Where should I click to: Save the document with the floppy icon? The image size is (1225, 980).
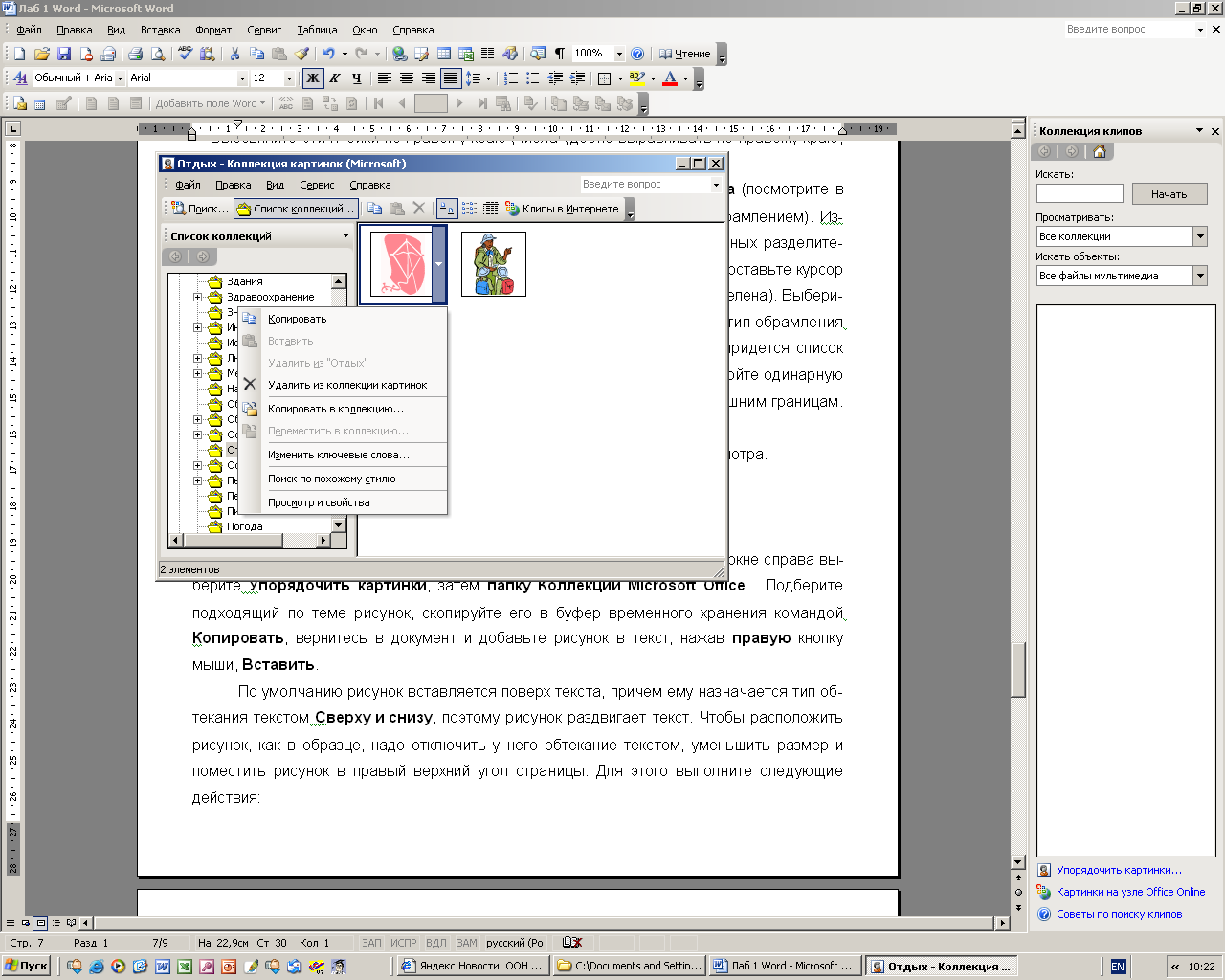[x=64, y=54]
